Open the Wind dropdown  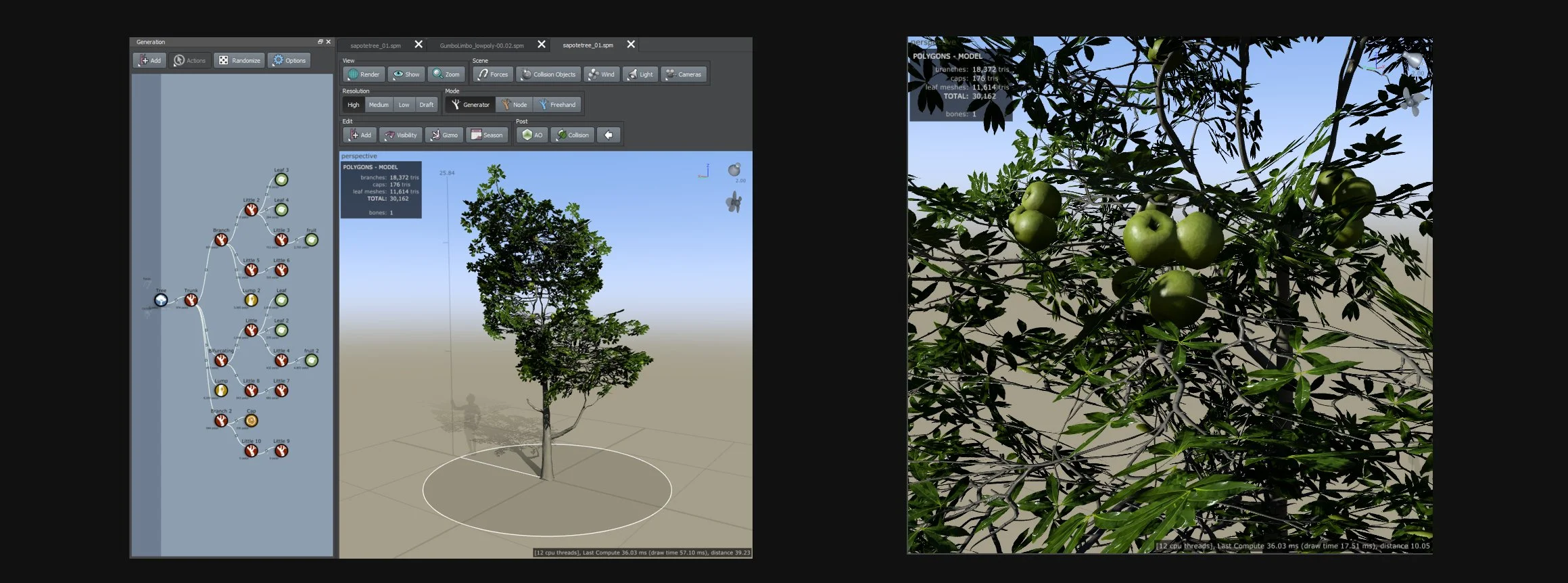click(601, 74)
